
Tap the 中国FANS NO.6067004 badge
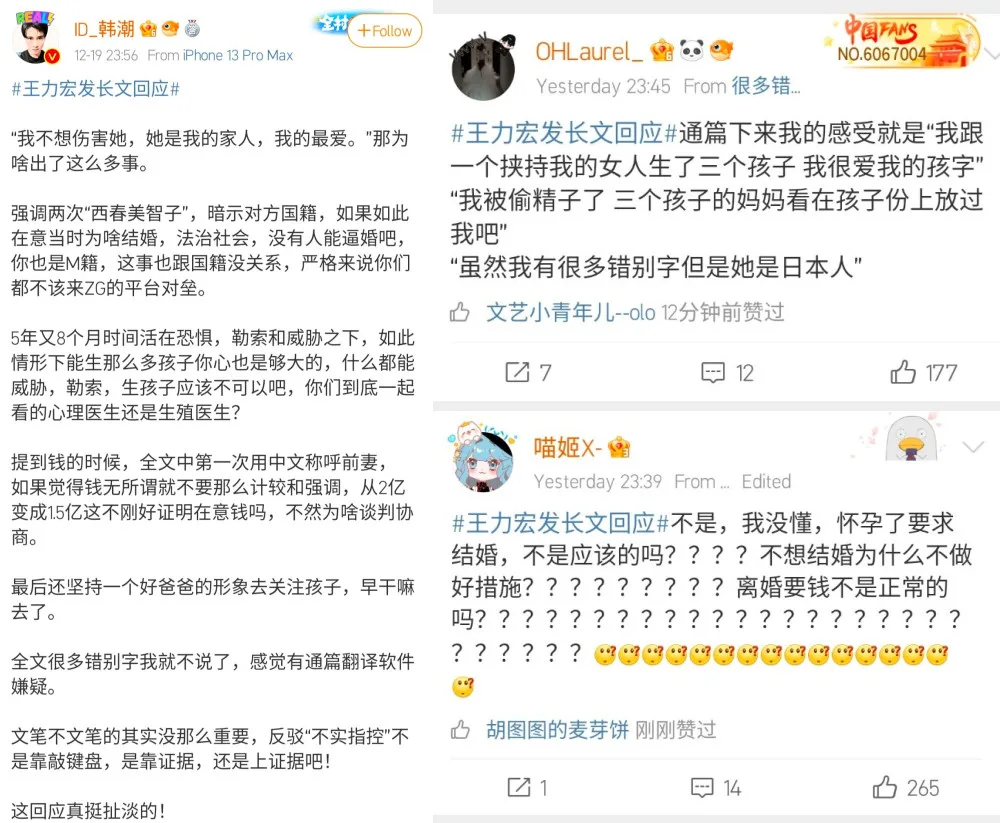(x=903, y=41)
